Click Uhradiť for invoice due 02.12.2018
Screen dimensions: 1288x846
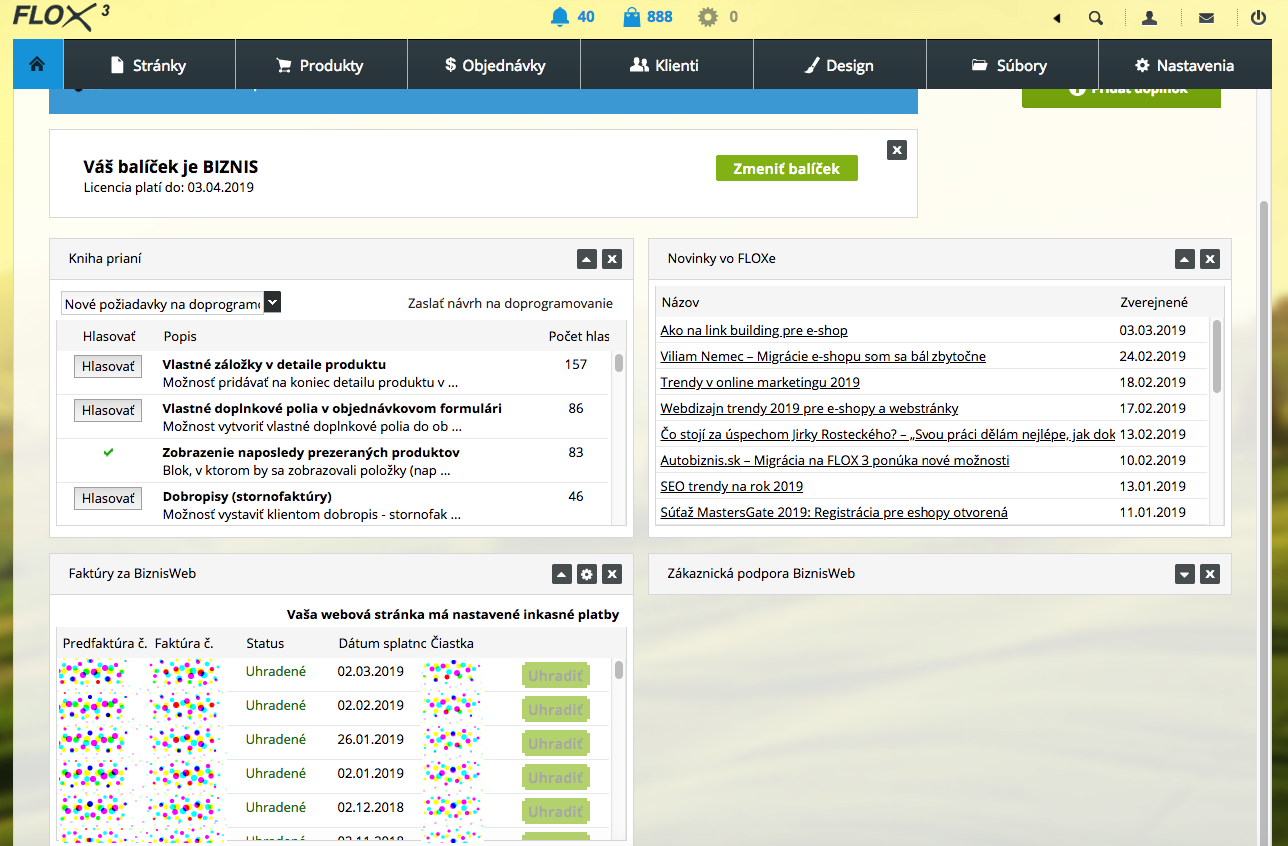click(x=555, y=811)
